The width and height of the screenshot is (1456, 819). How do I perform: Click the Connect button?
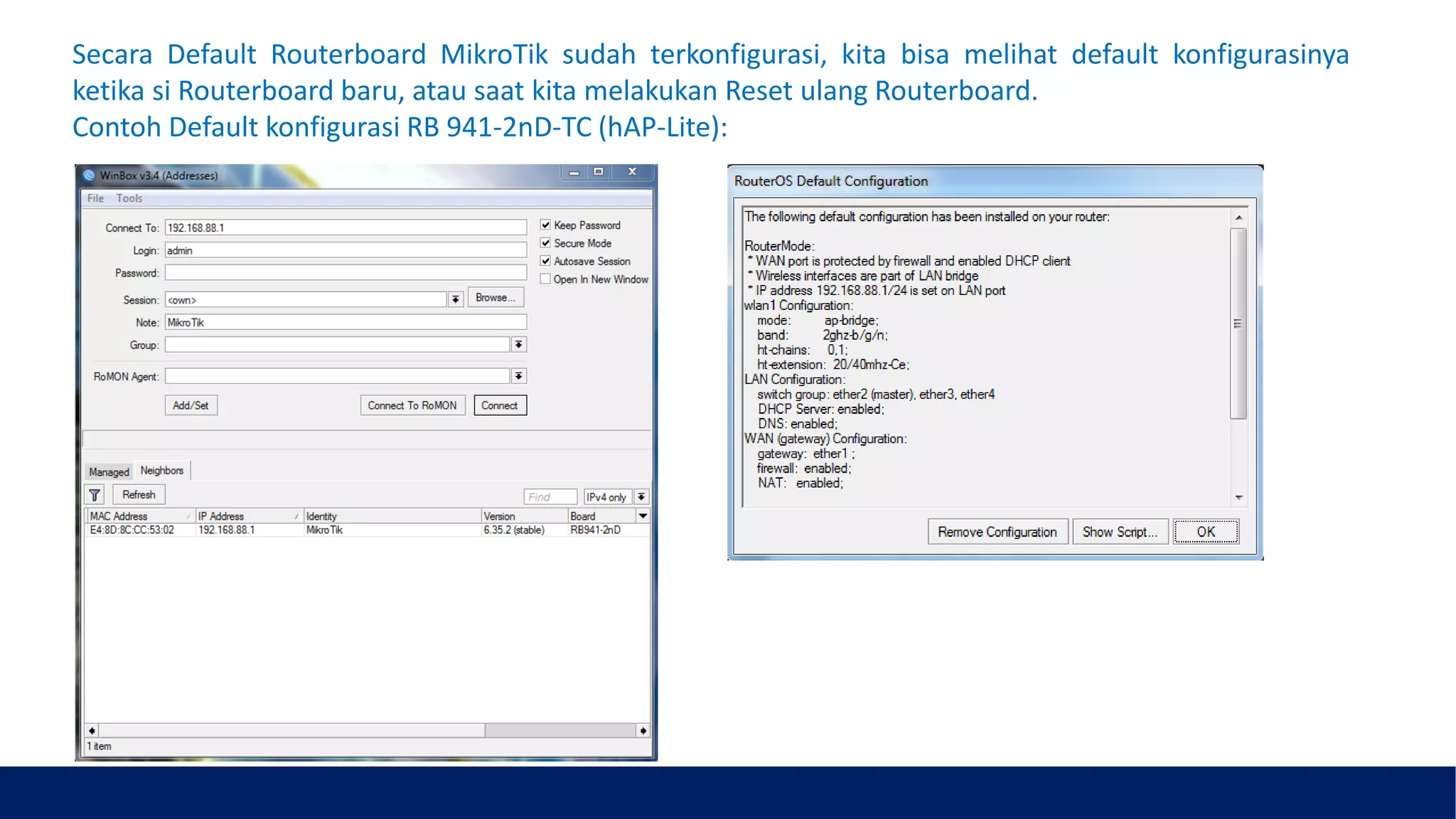[x=500, y=405]
